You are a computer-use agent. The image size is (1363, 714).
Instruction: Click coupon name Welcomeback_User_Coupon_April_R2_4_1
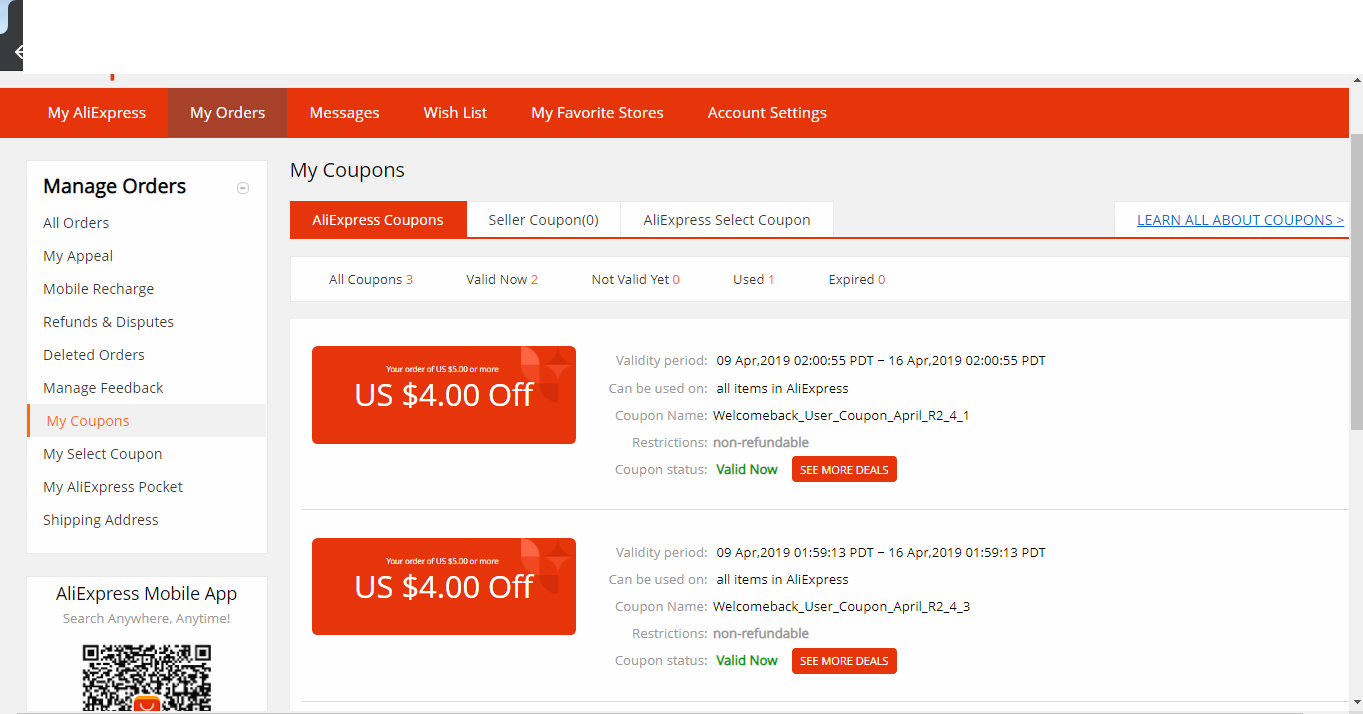(x=841, y=416)
